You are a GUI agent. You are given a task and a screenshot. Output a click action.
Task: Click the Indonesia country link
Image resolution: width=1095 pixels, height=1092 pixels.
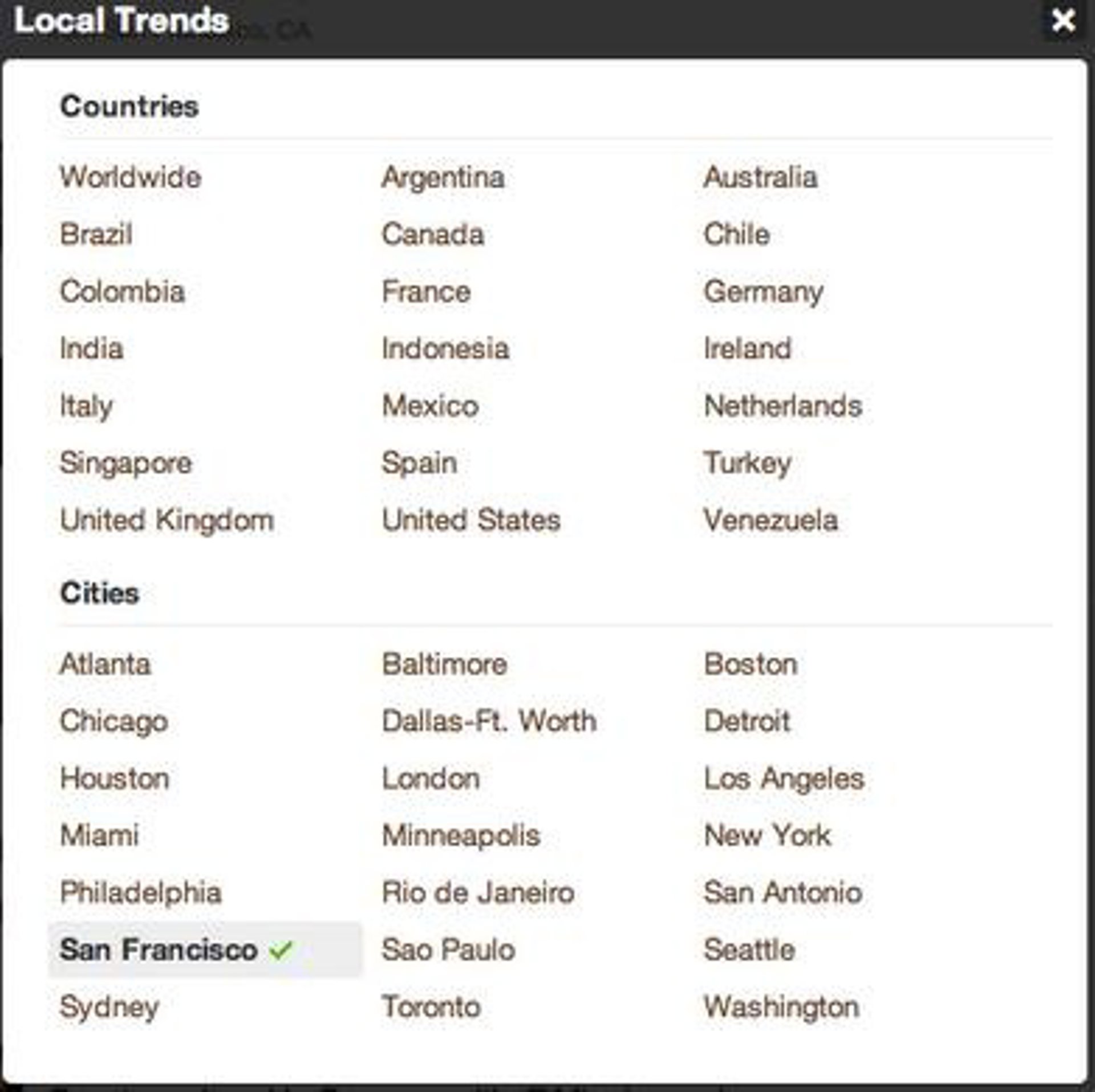tap(445, 348)
